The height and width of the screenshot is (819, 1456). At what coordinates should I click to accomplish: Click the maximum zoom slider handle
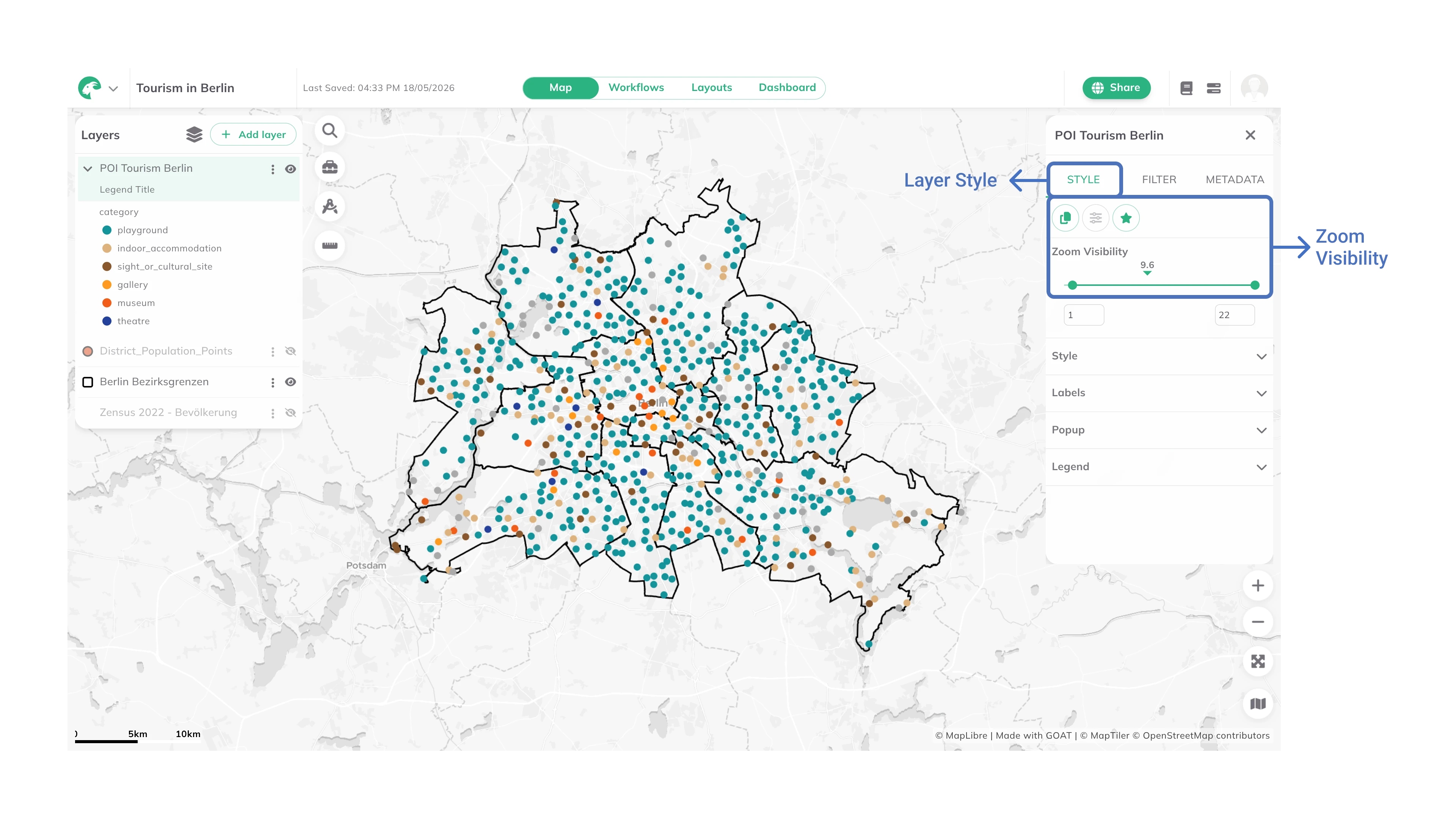(1255, 286)
